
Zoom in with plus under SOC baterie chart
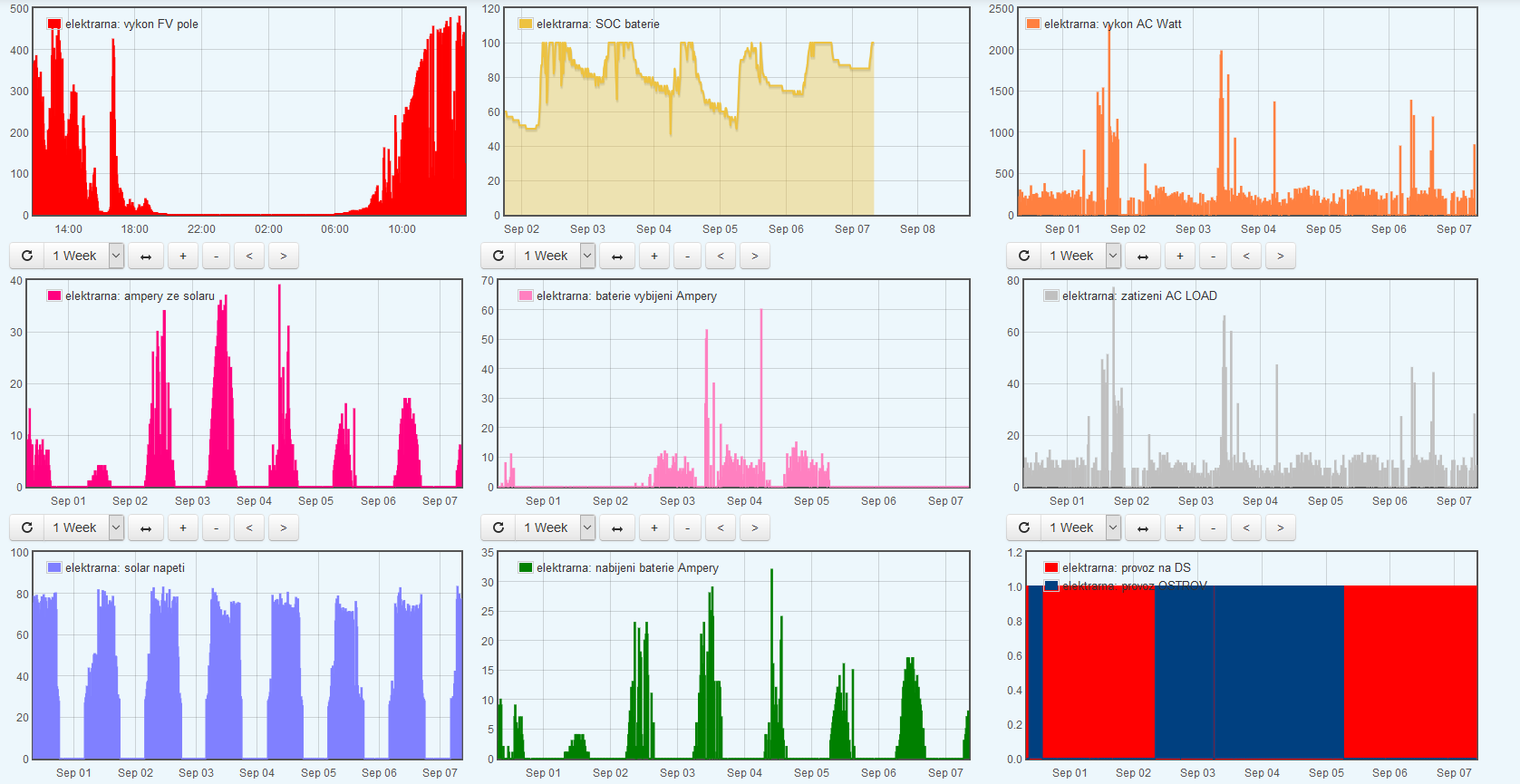click(x=654, y=256)
